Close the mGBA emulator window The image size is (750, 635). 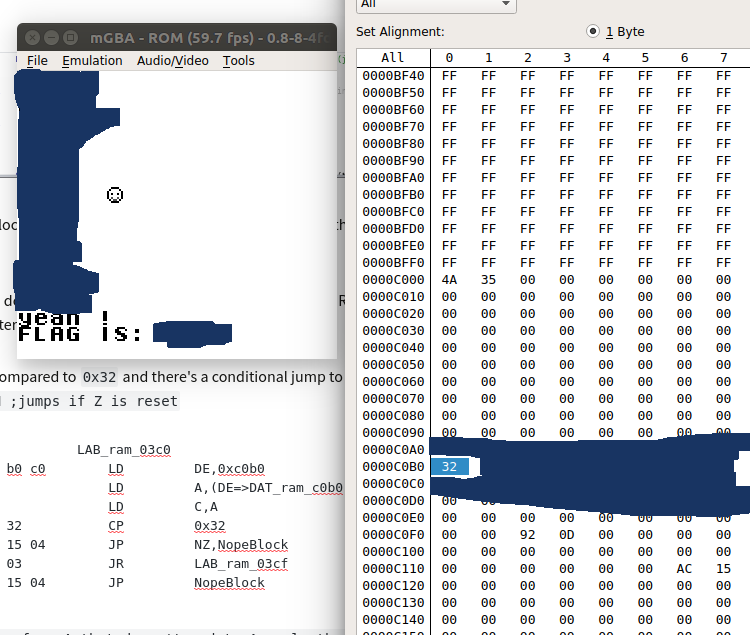point(30,37)
